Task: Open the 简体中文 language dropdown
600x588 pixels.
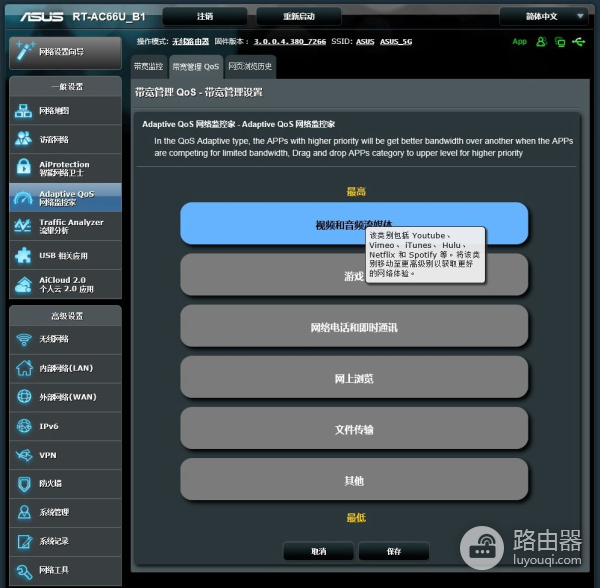Action: (x=544, y=16)
